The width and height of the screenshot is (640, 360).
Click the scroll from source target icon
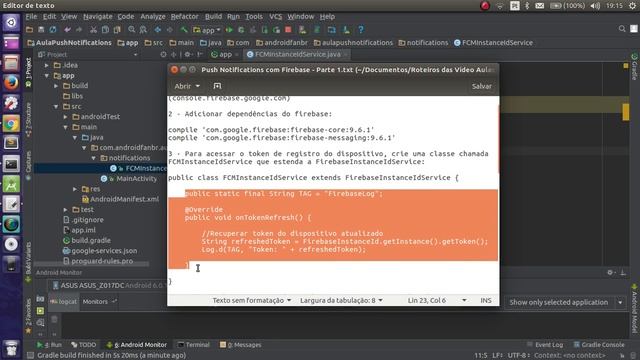[x=163, y=54]
